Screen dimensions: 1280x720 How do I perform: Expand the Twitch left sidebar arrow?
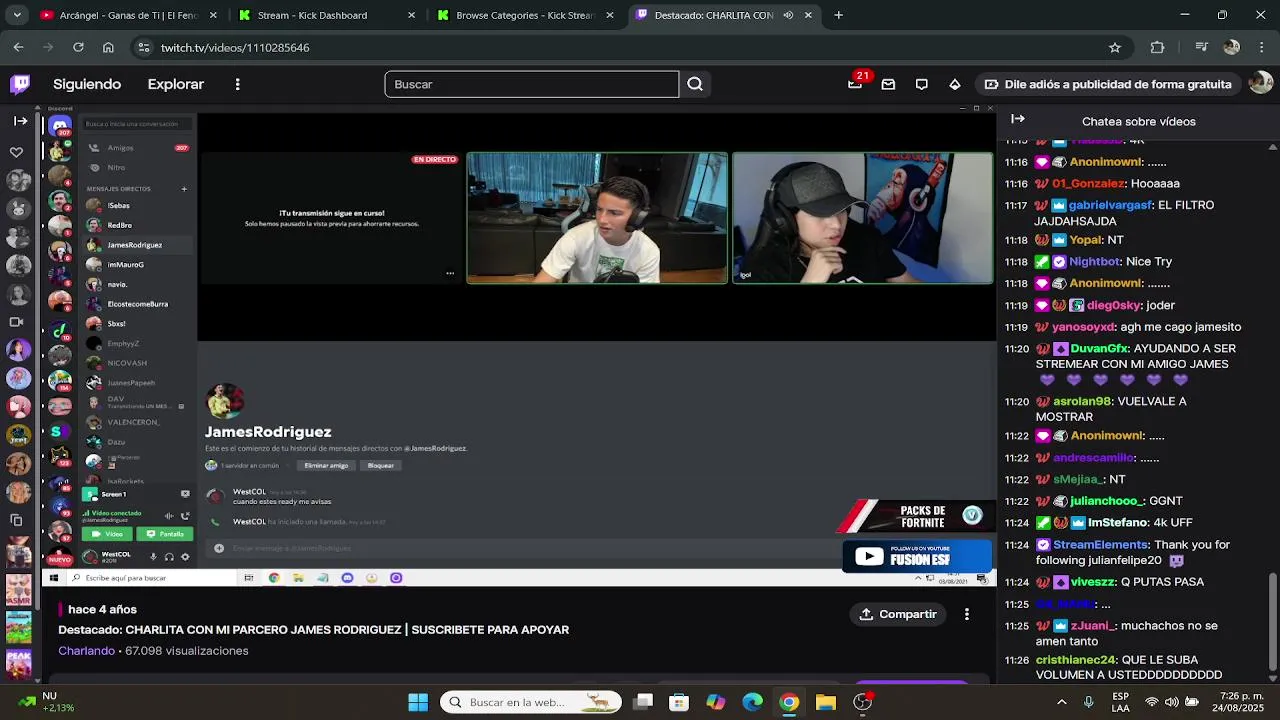point(20,120)
